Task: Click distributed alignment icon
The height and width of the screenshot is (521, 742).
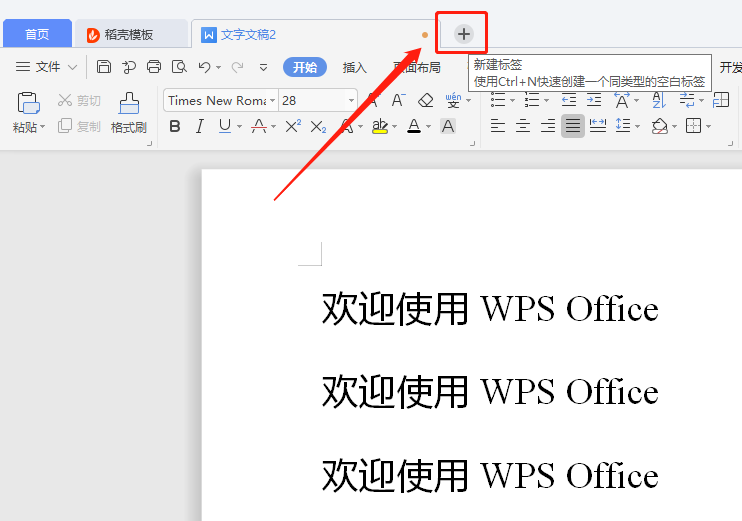Action: coord(598,126)
